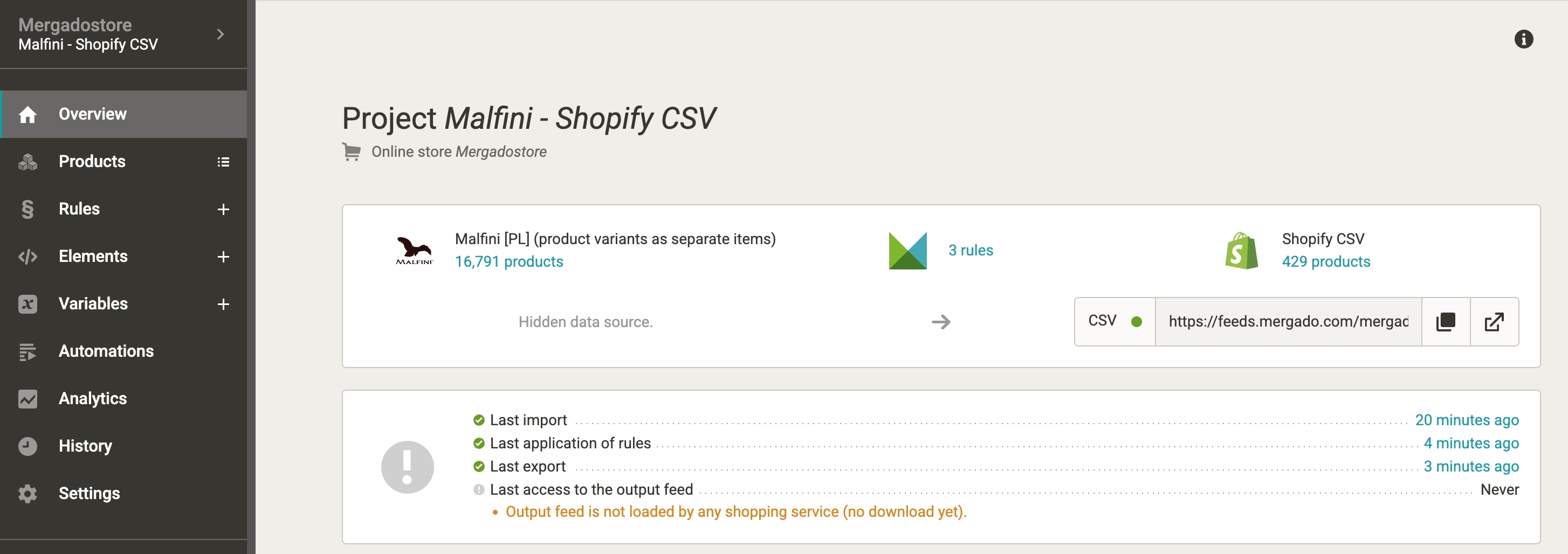Add a new element with the plus icon

(223, 257)
